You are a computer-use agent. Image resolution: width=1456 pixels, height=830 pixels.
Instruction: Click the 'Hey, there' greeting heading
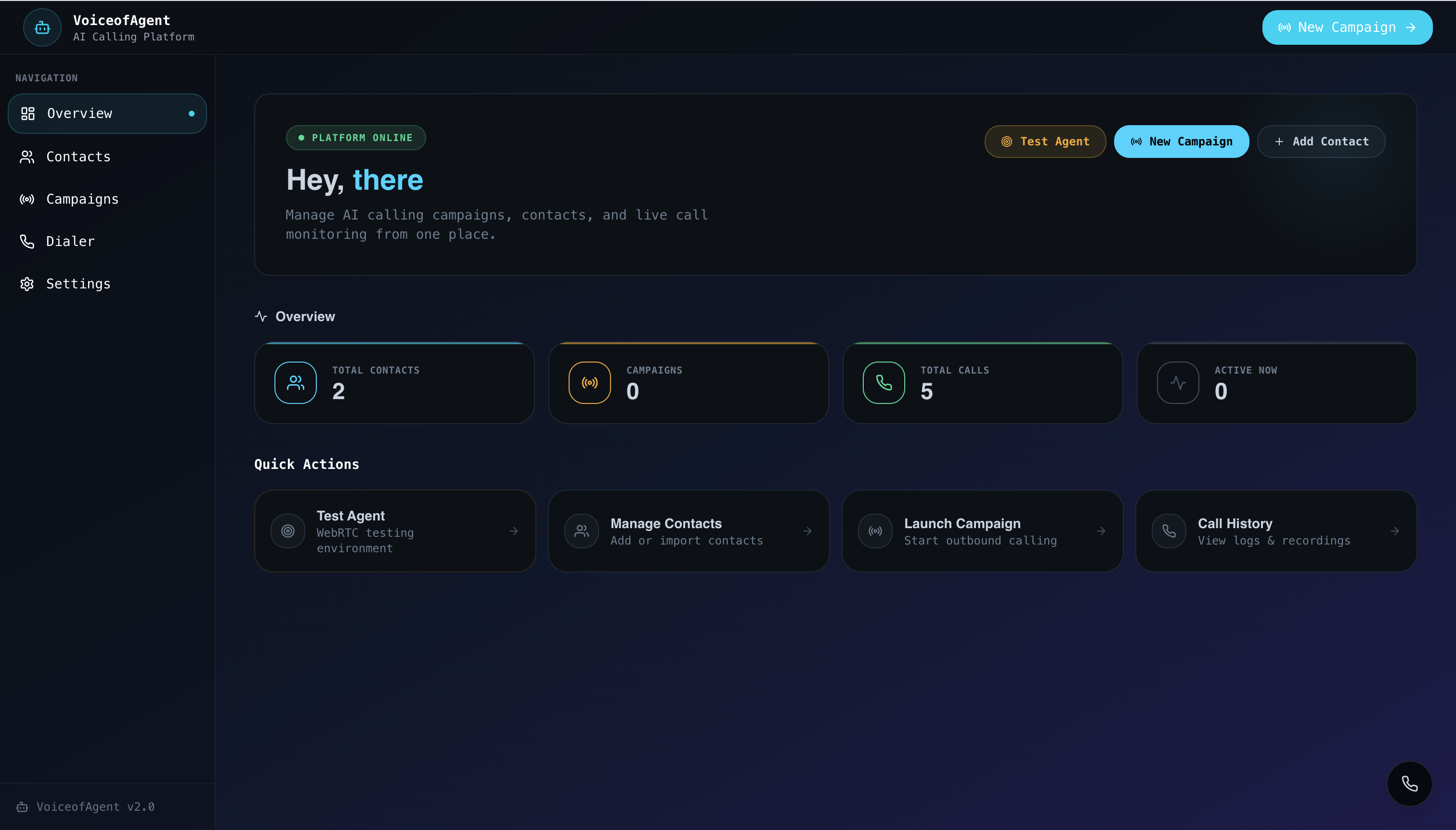pyautogui.click(x=354, y=180)
